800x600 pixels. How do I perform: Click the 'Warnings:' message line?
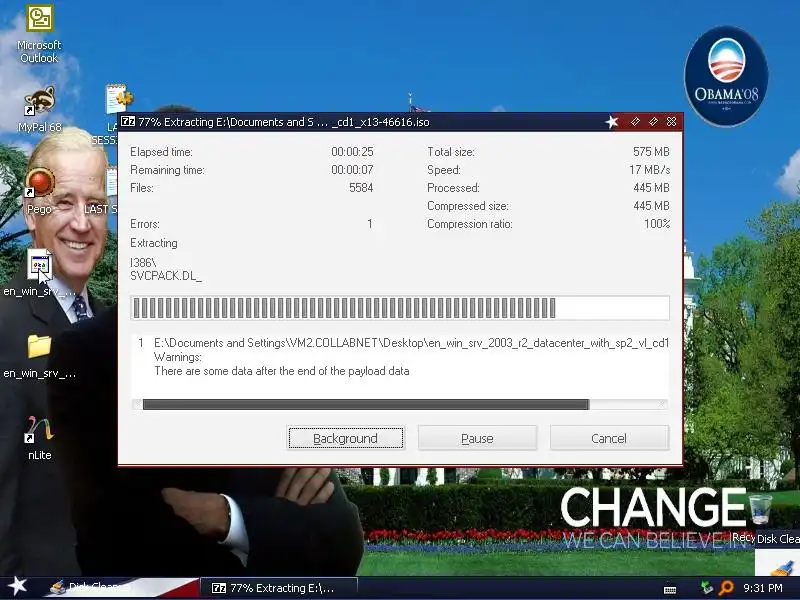point(178,357)
